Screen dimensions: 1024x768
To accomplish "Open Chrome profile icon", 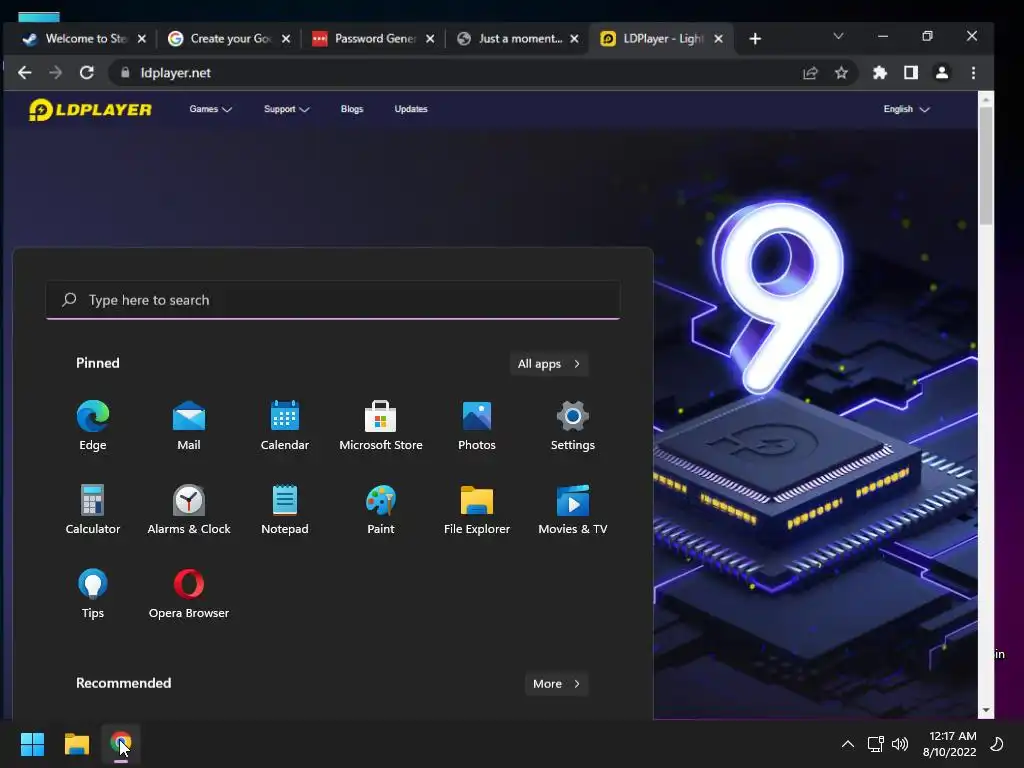I will 942,72.
